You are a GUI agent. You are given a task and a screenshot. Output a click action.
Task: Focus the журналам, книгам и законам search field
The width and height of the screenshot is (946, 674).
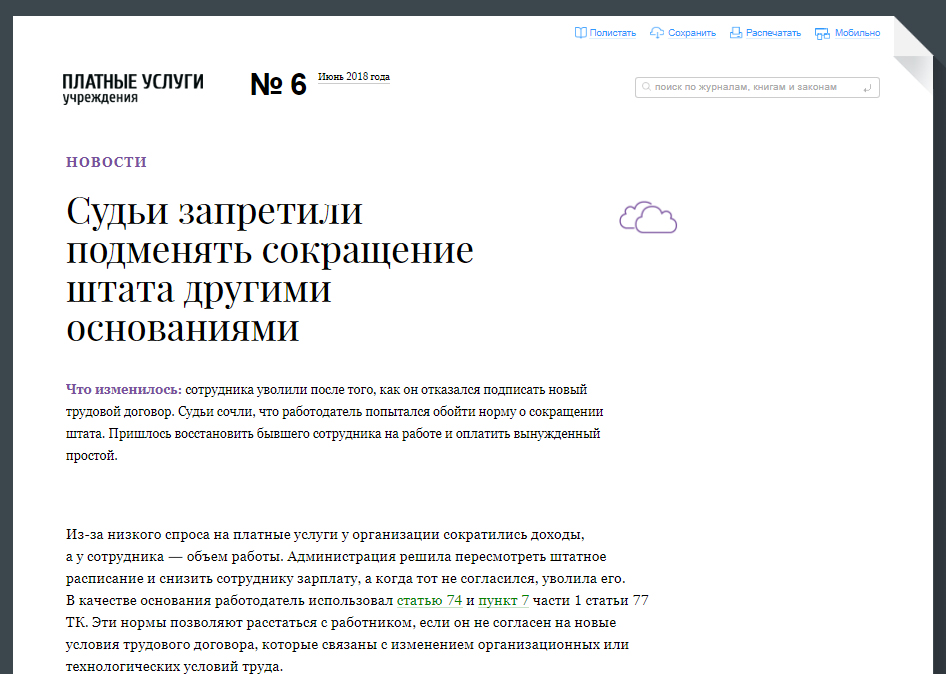click(750, 88)
